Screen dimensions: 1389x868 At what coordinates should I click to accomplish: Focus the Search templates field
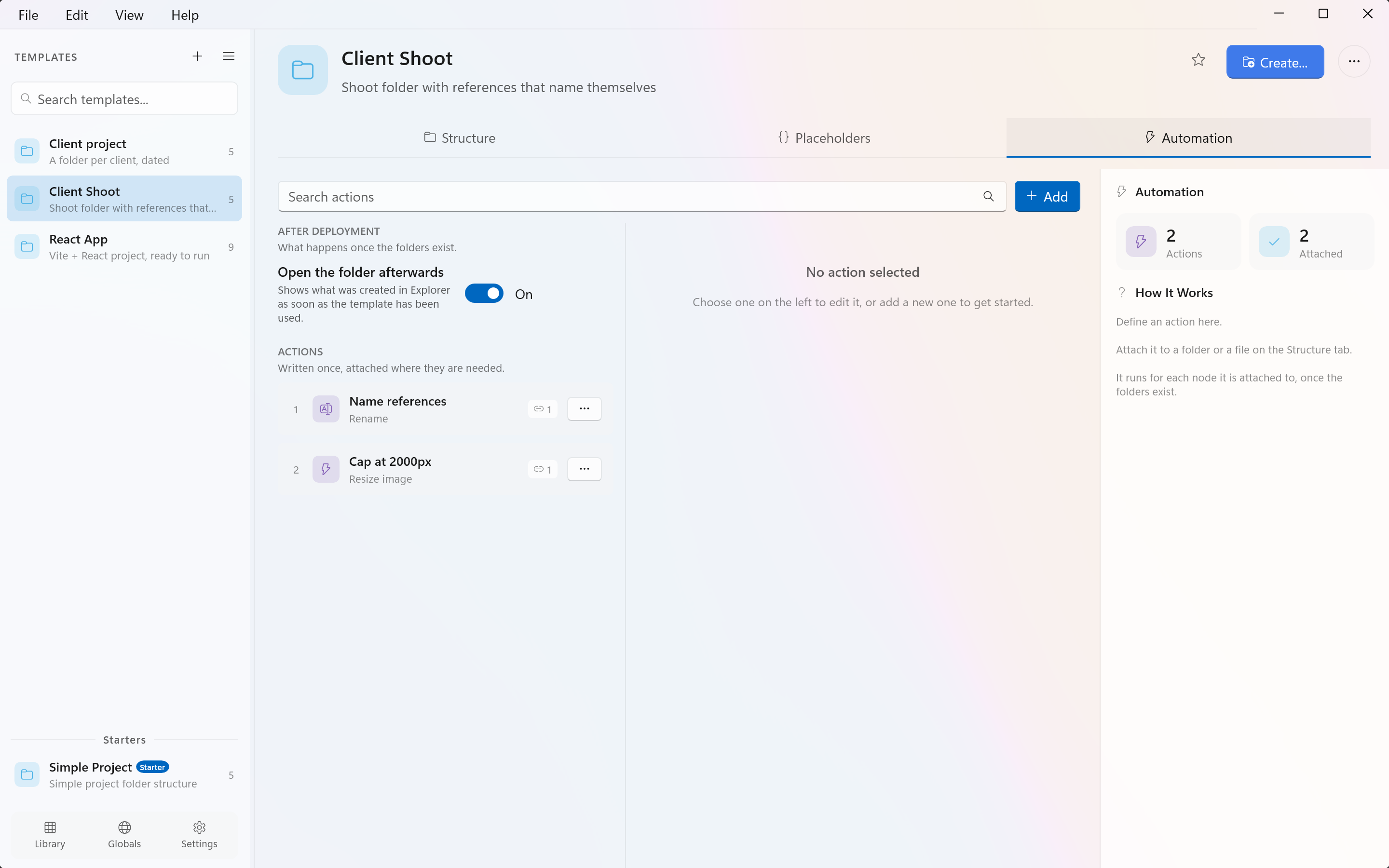tap(124, 99)
